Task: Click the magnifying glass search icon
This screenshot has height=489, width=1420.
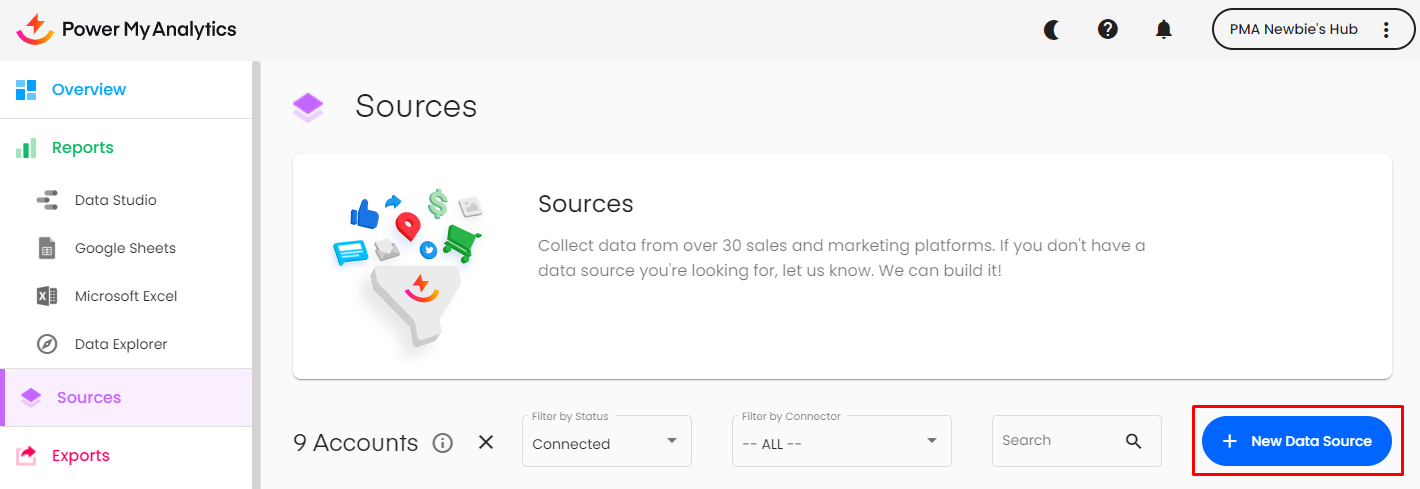Action: coord(1133,441)
